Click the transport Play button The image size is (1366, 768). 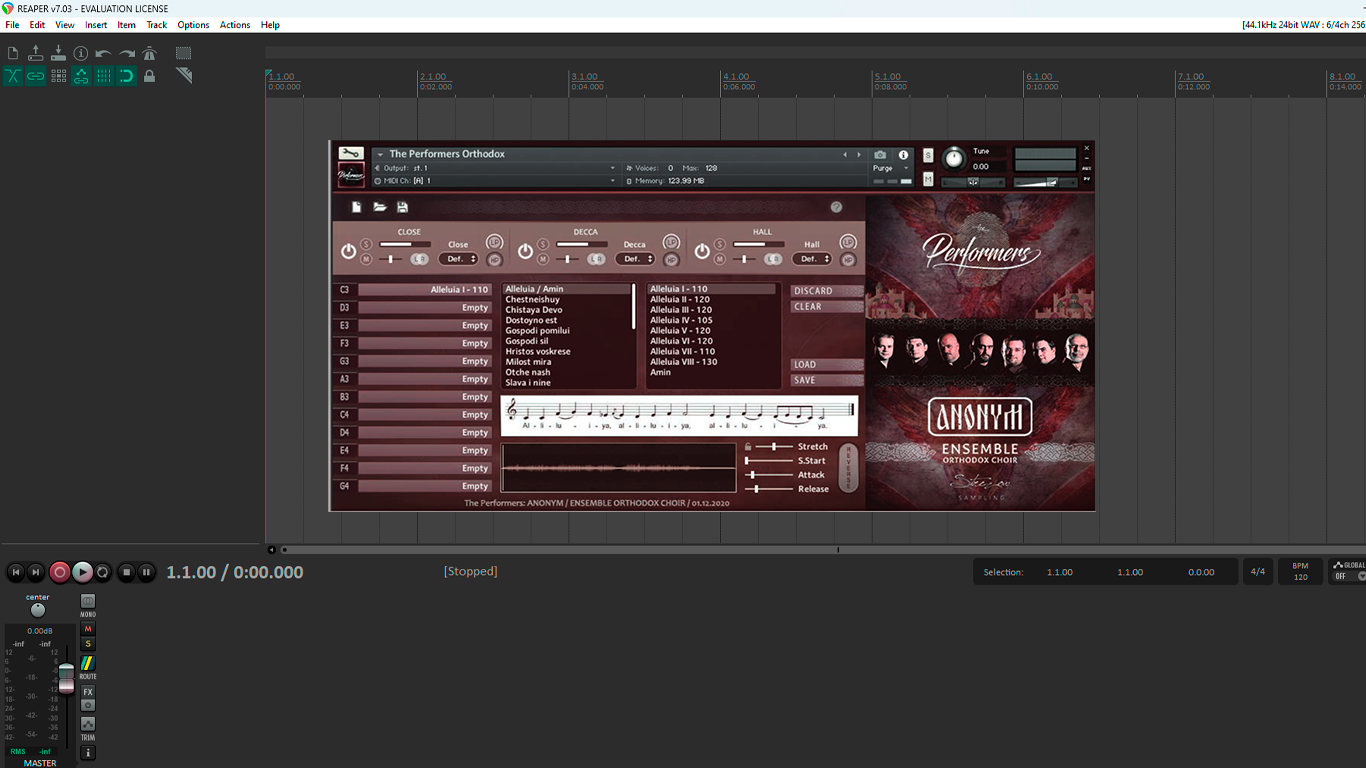pos(82,572)
